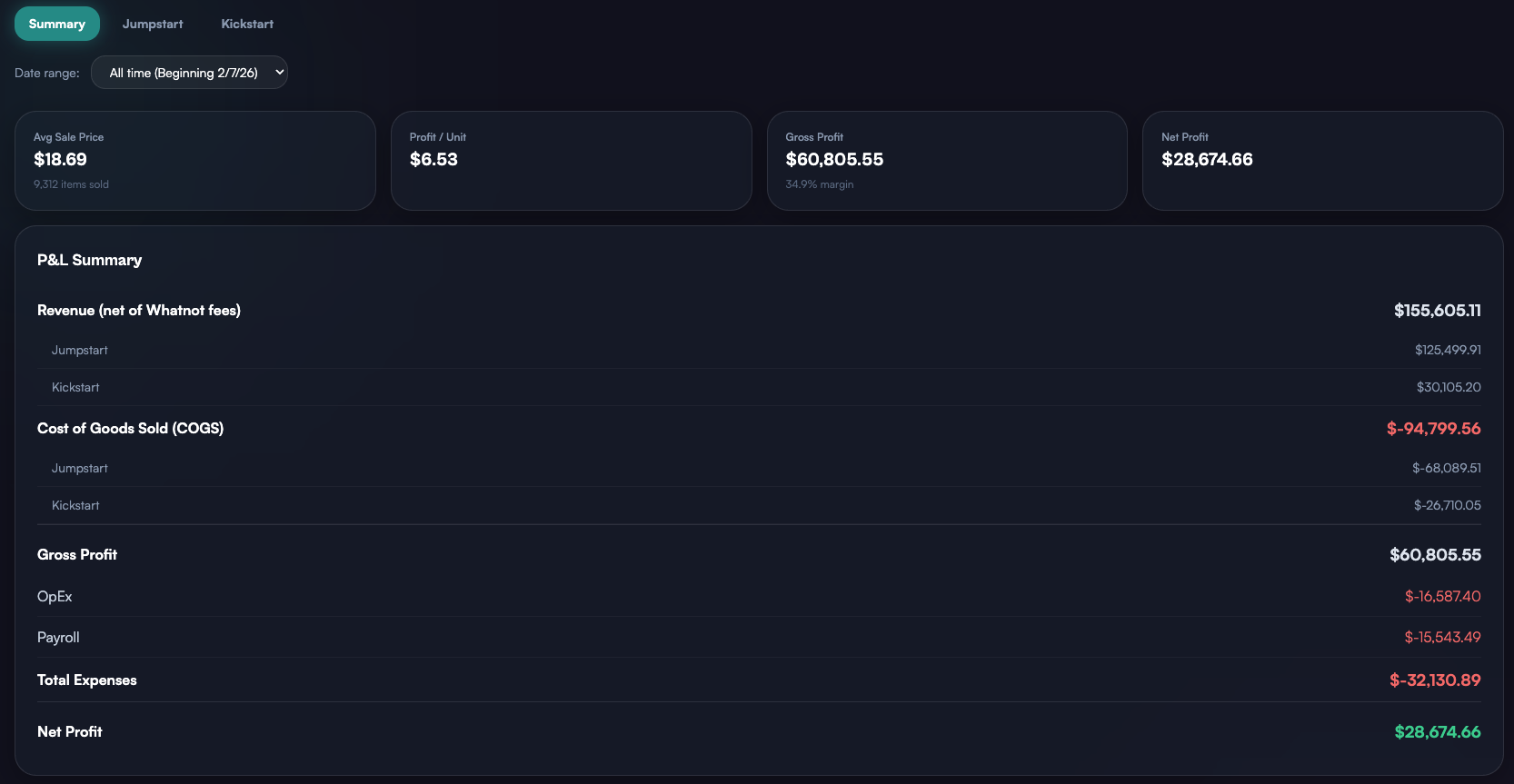The height and width of the screenshot is (784, 1514).
Task: Click the Net Profit summary card
Action: (x=1322, y=161)
